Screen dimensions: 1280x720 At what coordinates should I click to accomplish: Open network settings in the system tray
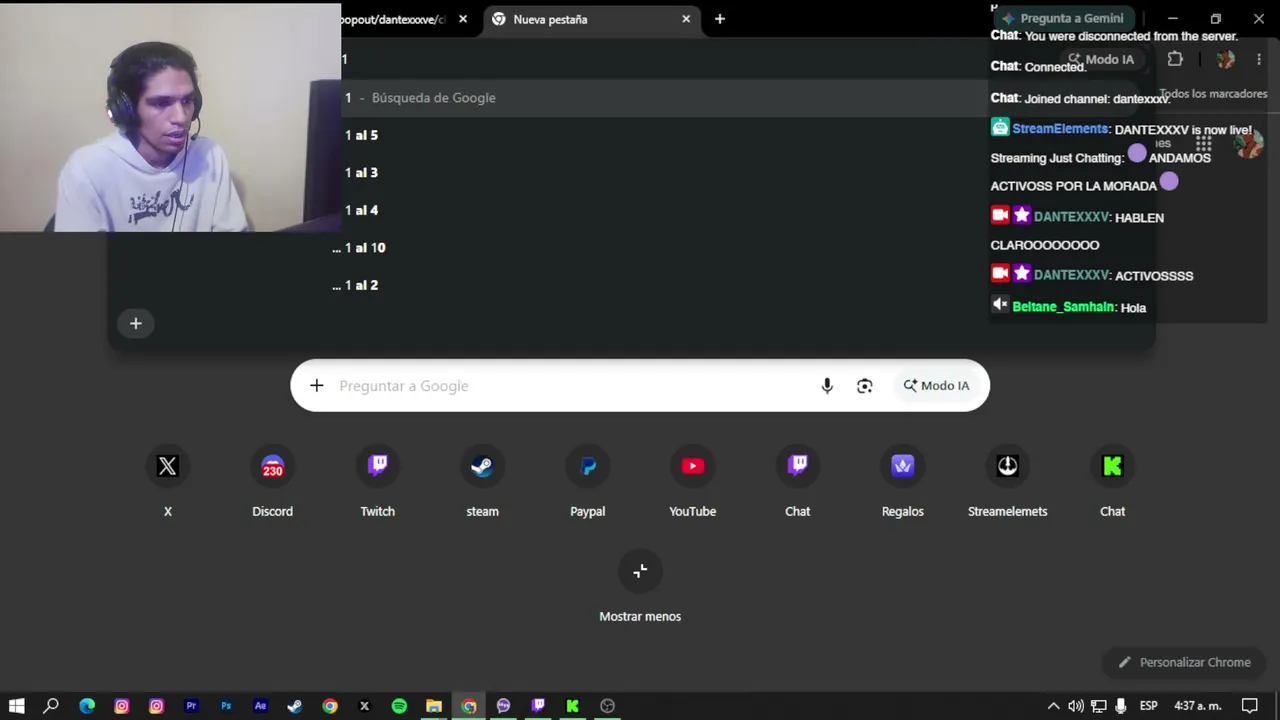pyautogui.click(x=1098, y=706)
